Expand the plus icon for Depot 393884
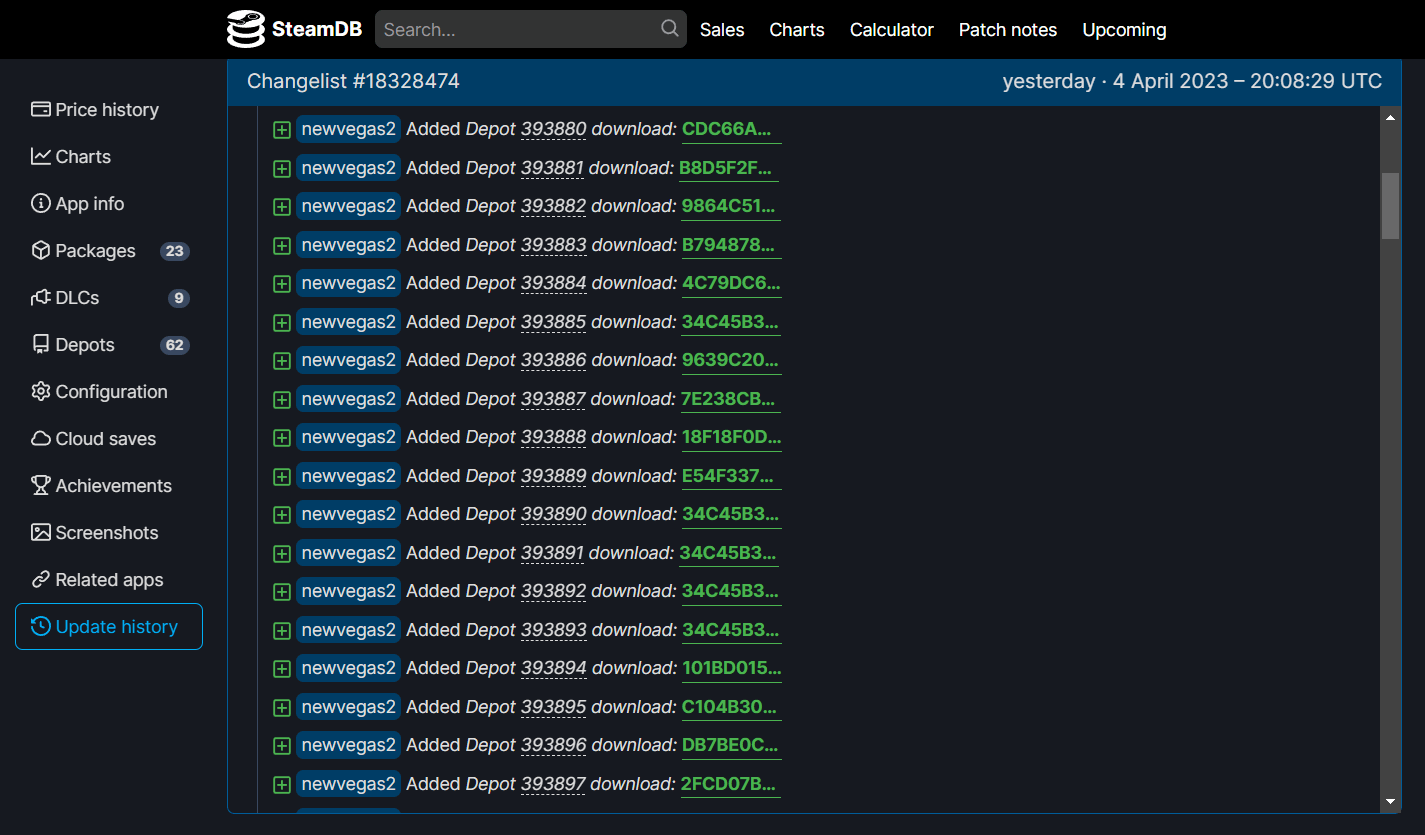Screen dimensions: 1425x835 pyautogui.click(x=282, y=284)
